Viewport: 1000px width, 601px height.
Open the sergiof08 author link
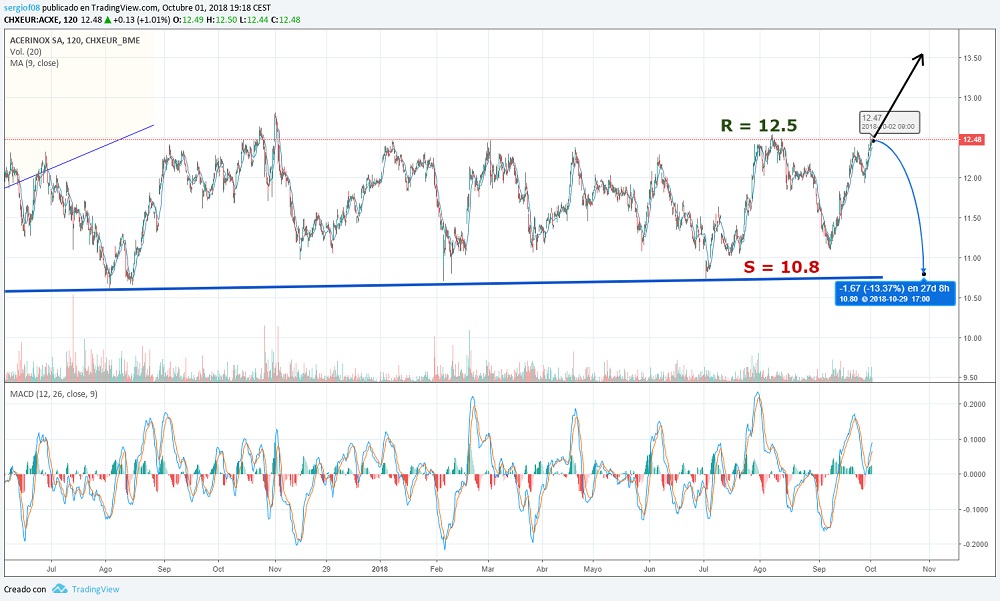(x=22, y=8)
